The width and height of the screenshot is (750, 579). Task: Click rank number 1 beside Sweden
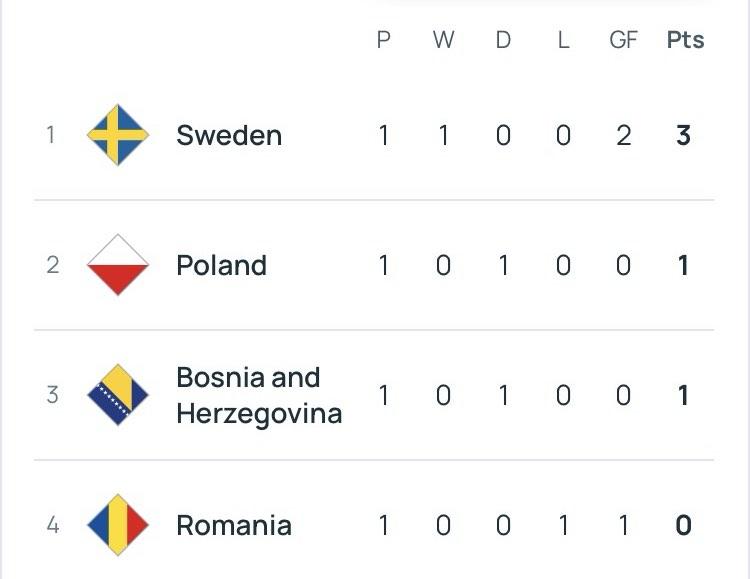[51, 135]
